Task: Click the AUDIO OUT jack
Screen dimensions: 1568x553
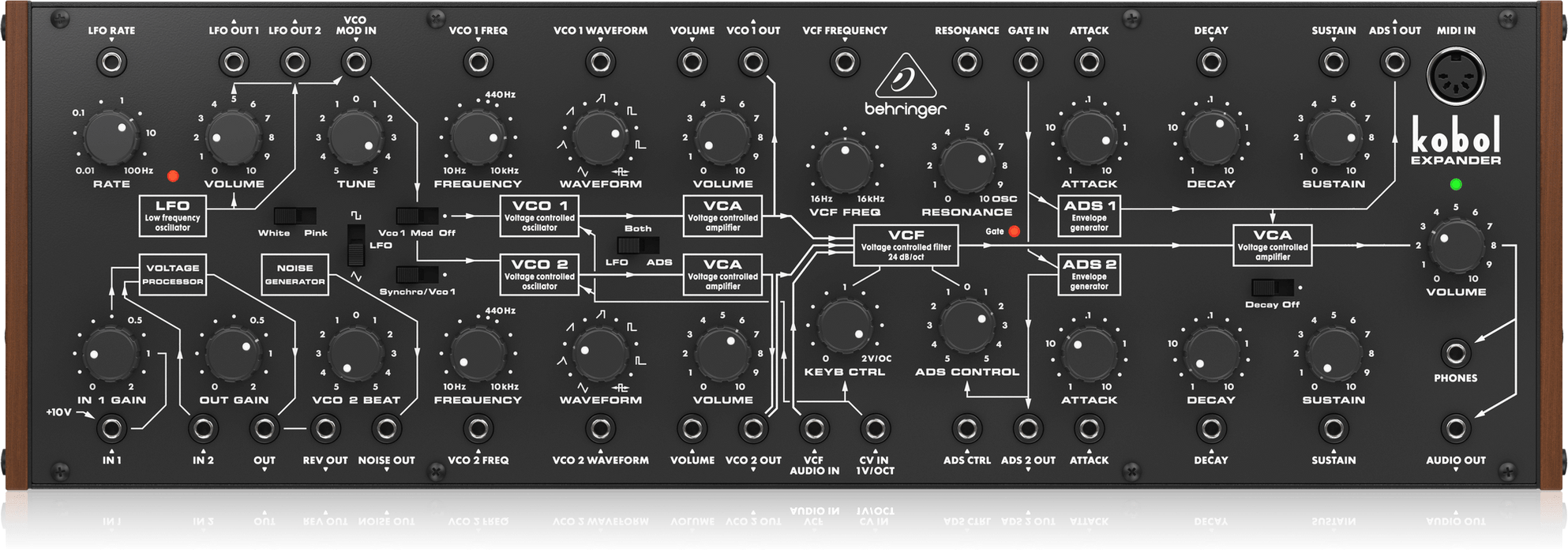Action: (1455, 429)
